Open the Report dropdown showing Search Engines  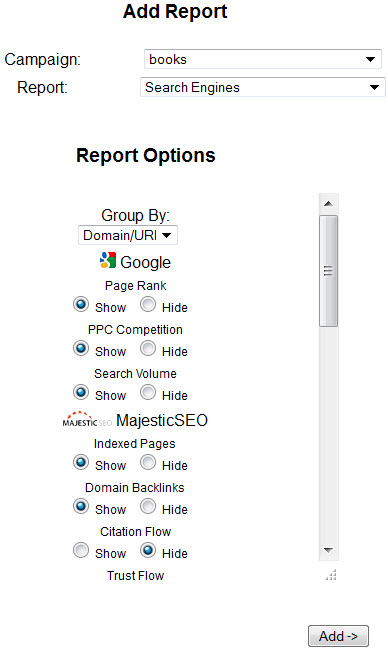(x=263, y=87)
